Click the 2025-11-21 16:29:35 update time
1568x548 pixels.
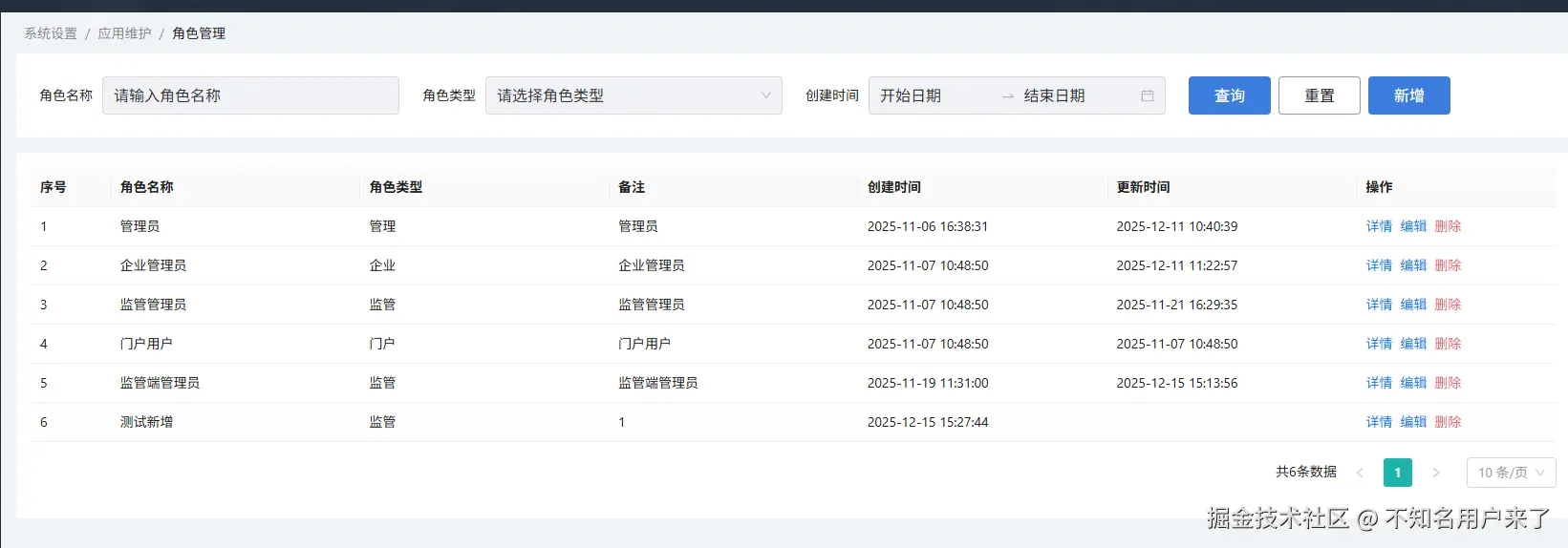tap(1177, 305)
